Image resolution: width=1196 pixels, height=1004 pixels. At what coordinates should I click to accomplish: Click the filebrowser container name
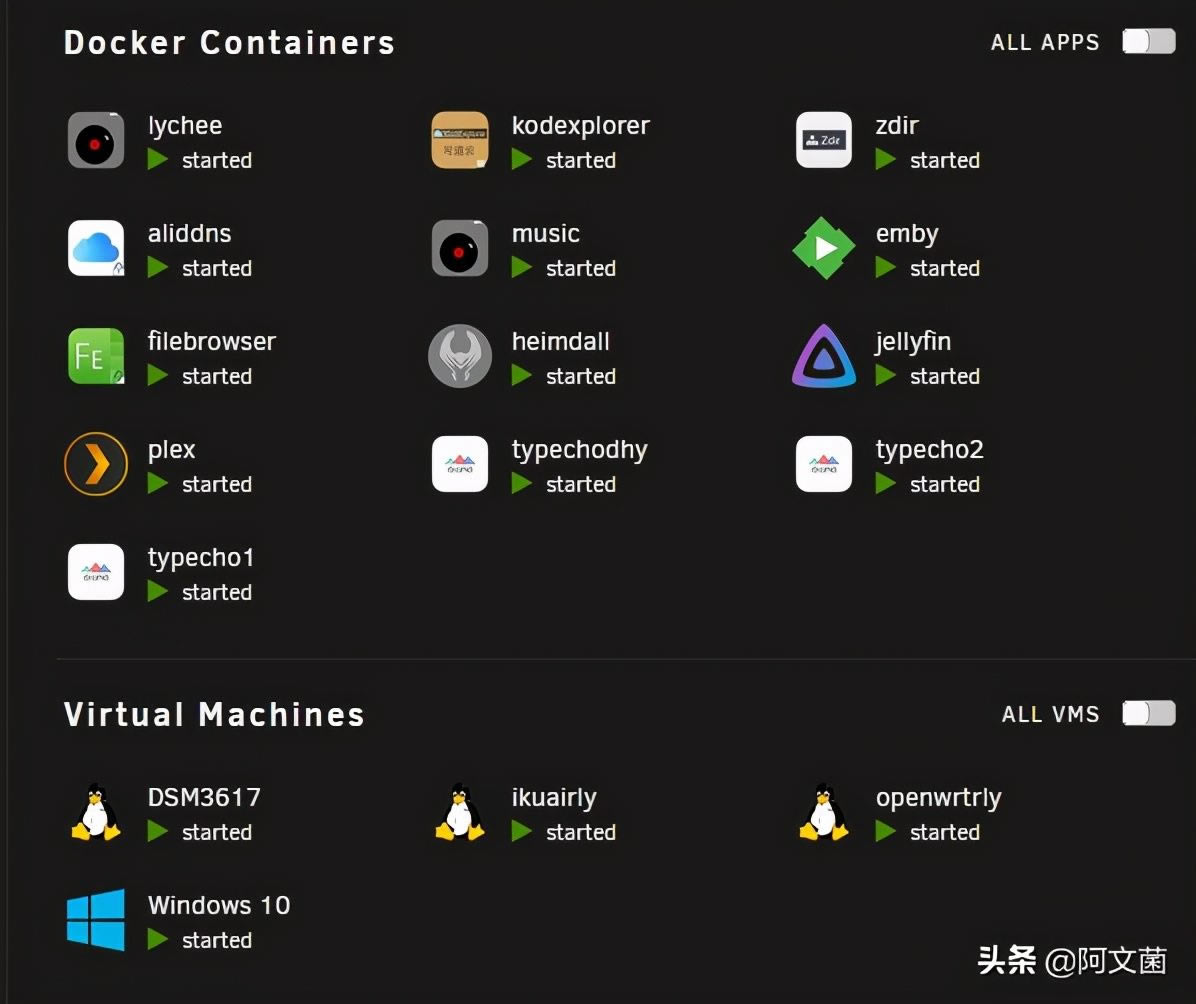point(211,341)
